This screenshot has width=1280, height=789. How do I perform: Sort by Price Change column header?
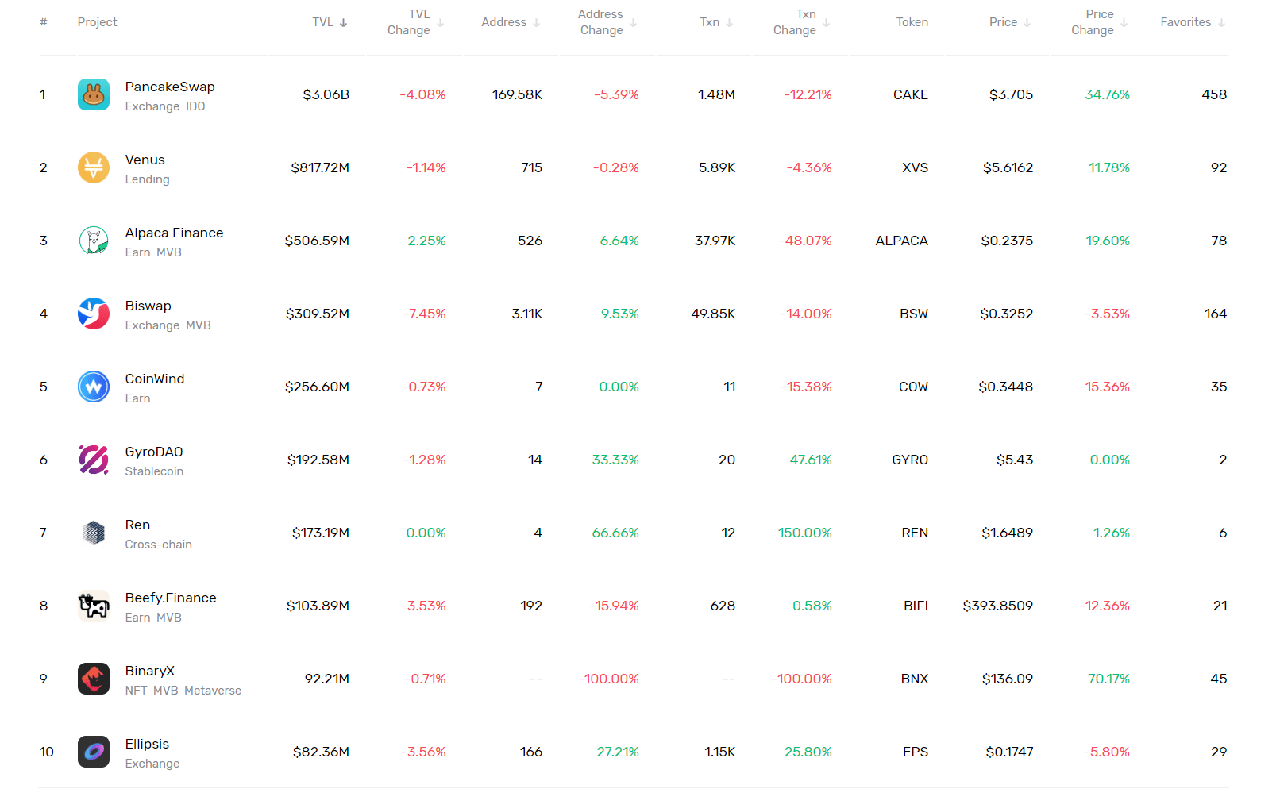coord(1100,22)
